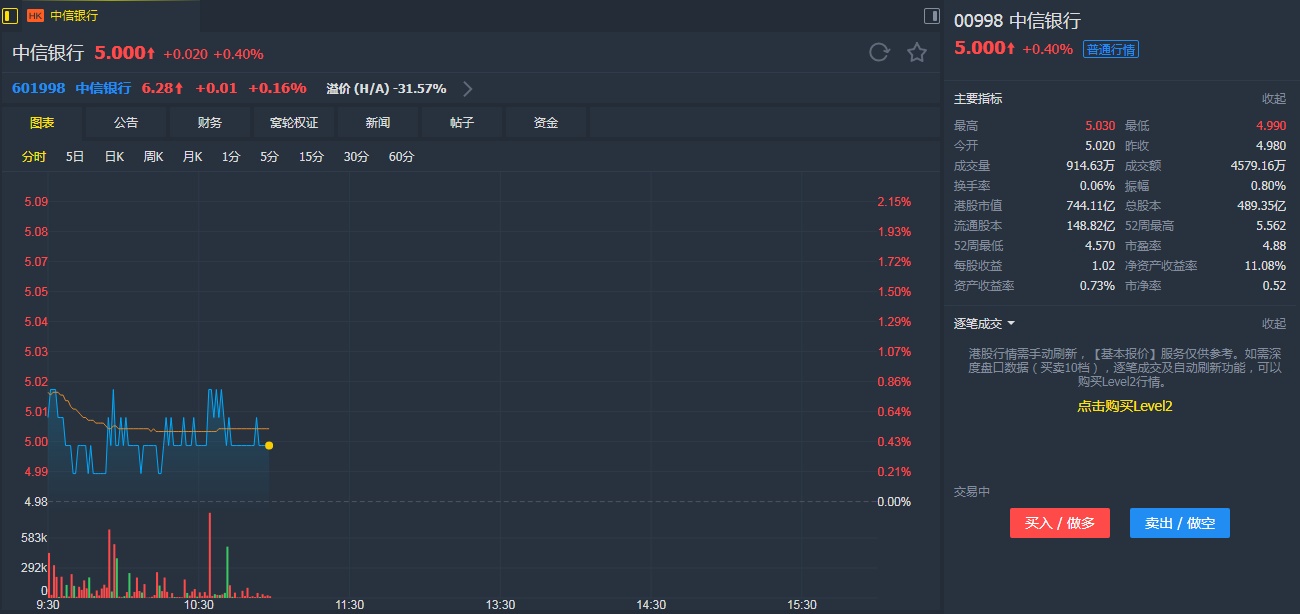Viewport: 1300px width, 614px height.
Task: Click the yellow current price marker dot
Action: [x=269, y=446]
